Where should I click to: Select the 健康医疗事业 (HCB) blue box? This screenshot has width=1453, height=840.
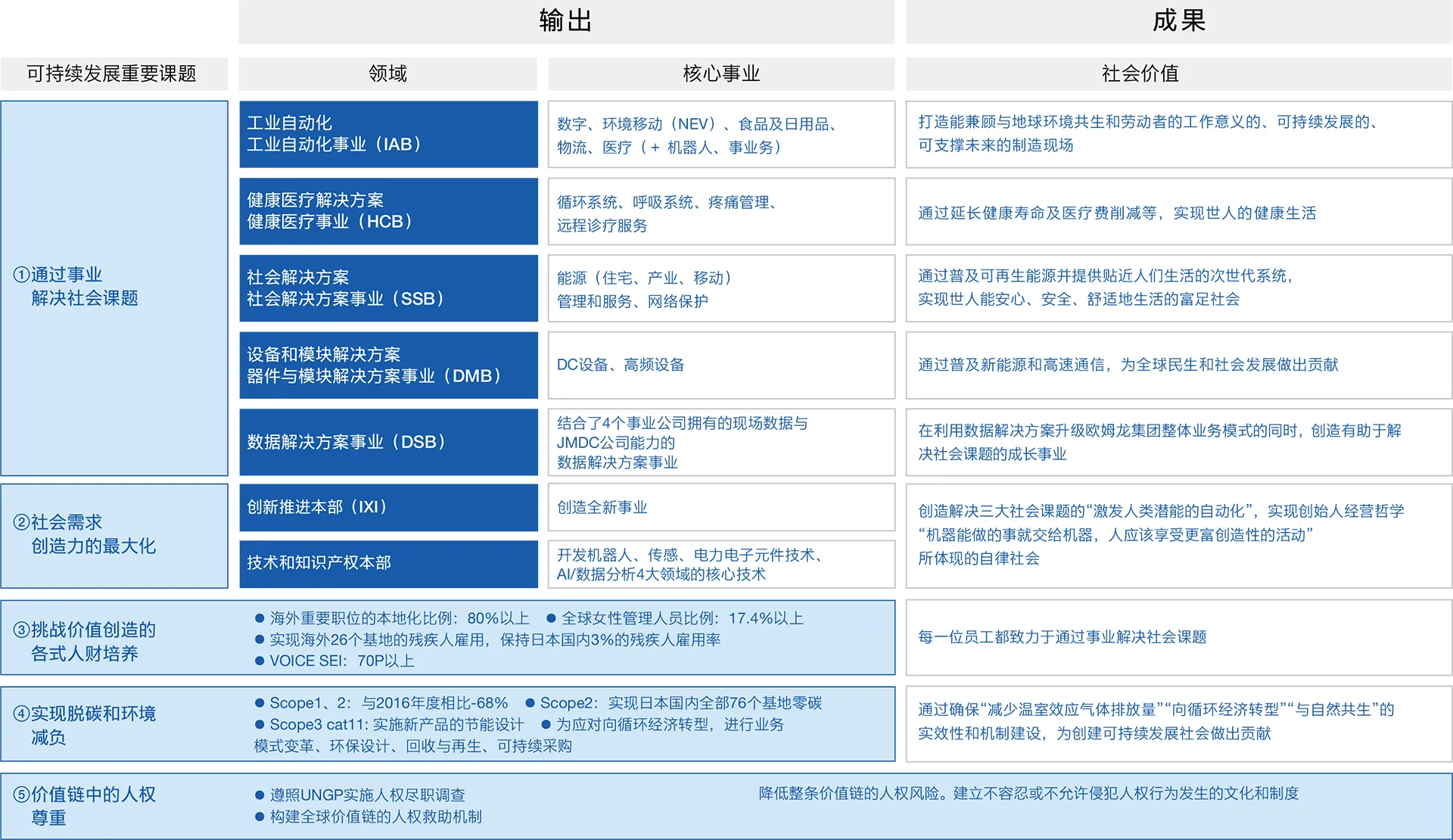388,211
